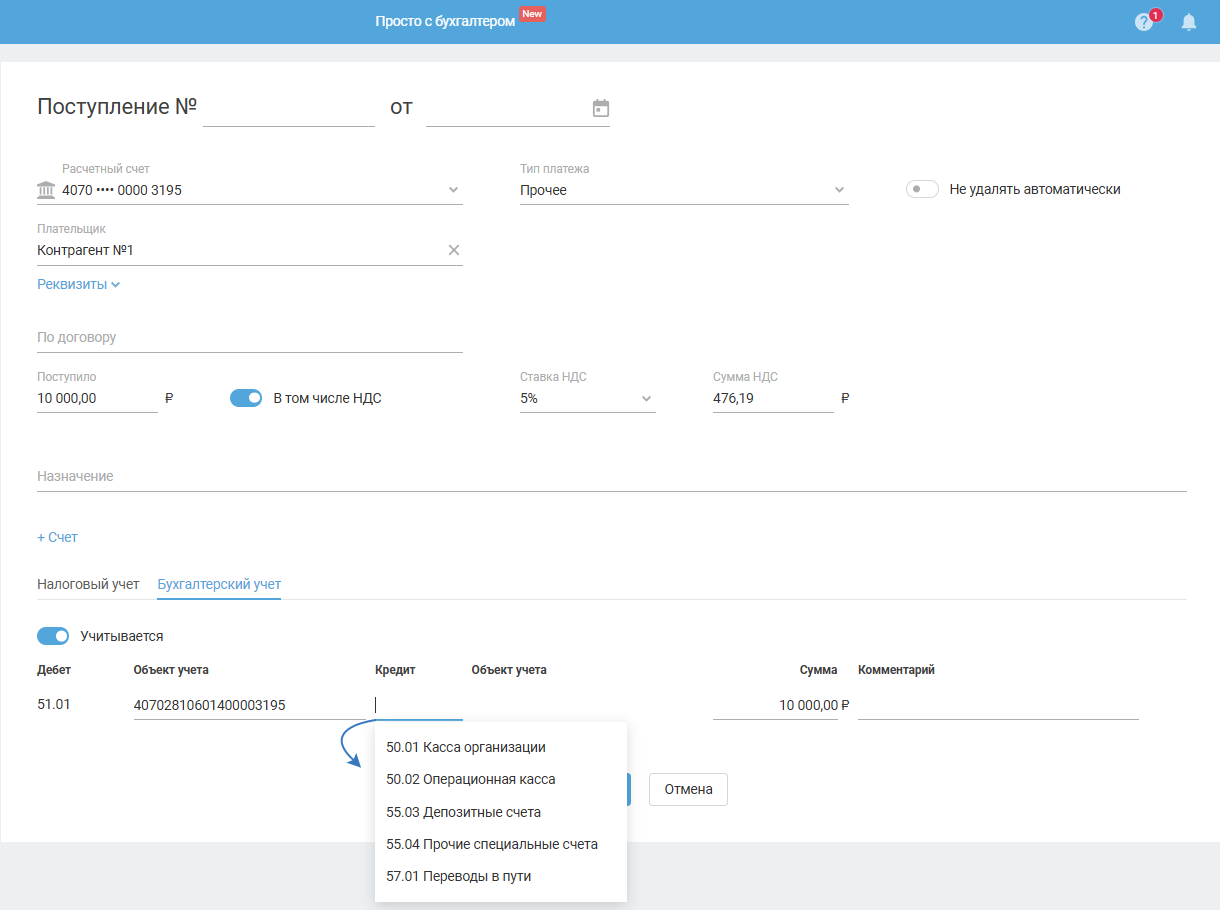Open 'Просто с бухгалтером' header link

click(445, 21)
